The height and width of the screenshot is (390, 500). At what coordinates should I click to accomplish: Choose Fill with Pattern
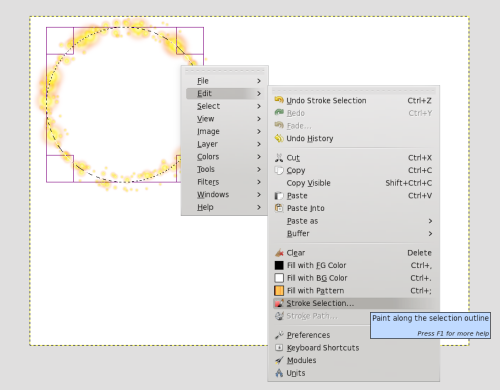click(353, 291)
